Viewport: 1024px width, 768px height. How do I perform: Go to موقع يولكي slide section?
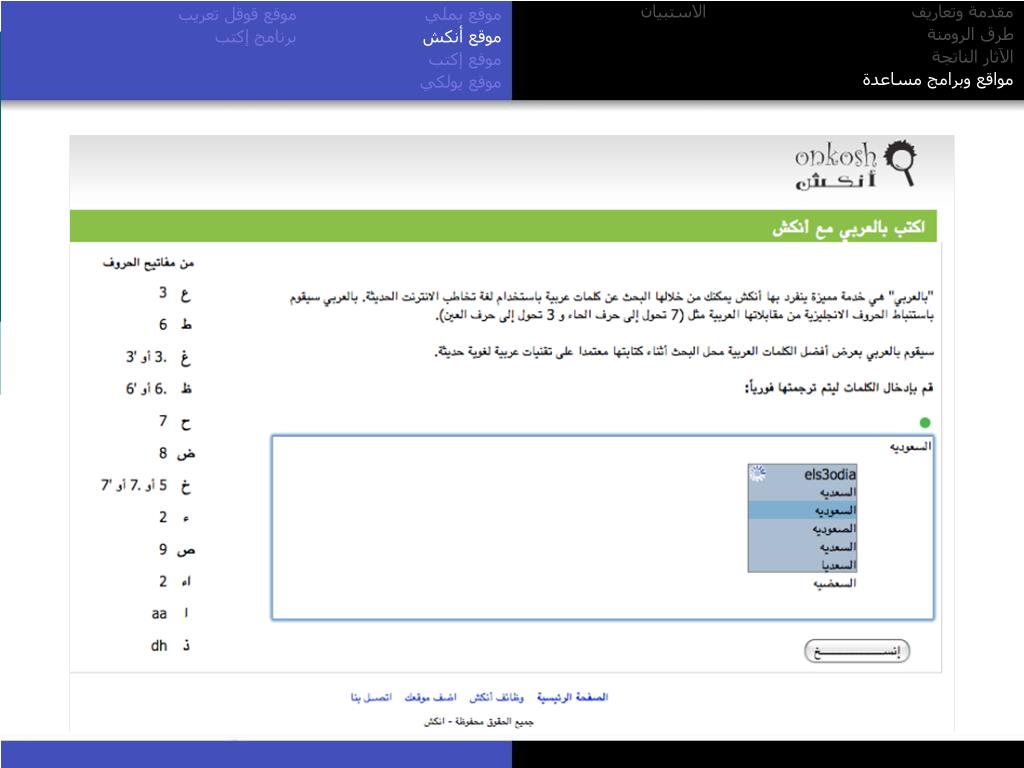click(460, 83)
